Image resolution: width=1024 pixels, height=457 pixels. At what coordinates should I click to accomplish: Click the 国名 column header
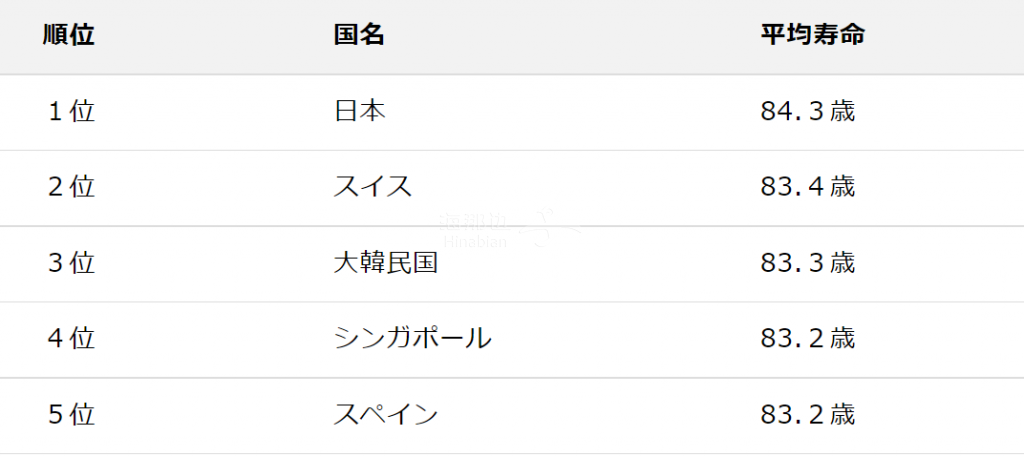point(359,35)
